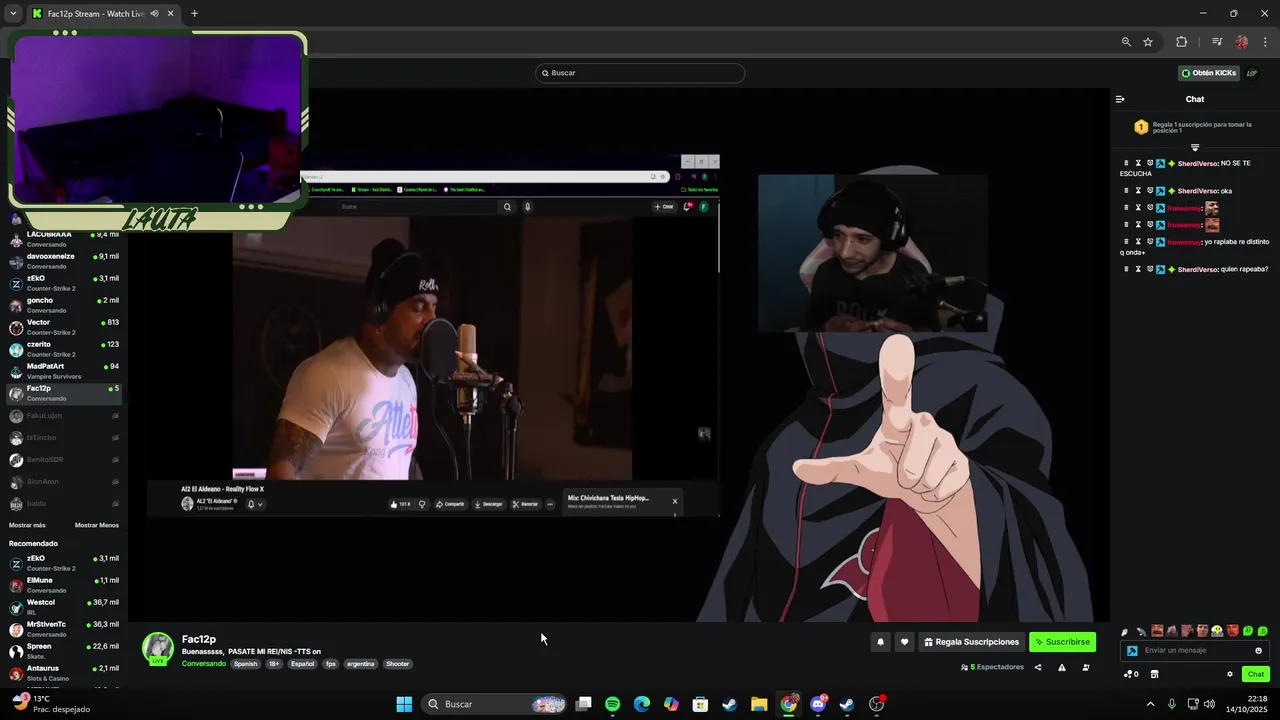The width and height of the screenshot is (1280, 720).
Task: Select the Fac12p Stream browser tab
Action: 95,14
